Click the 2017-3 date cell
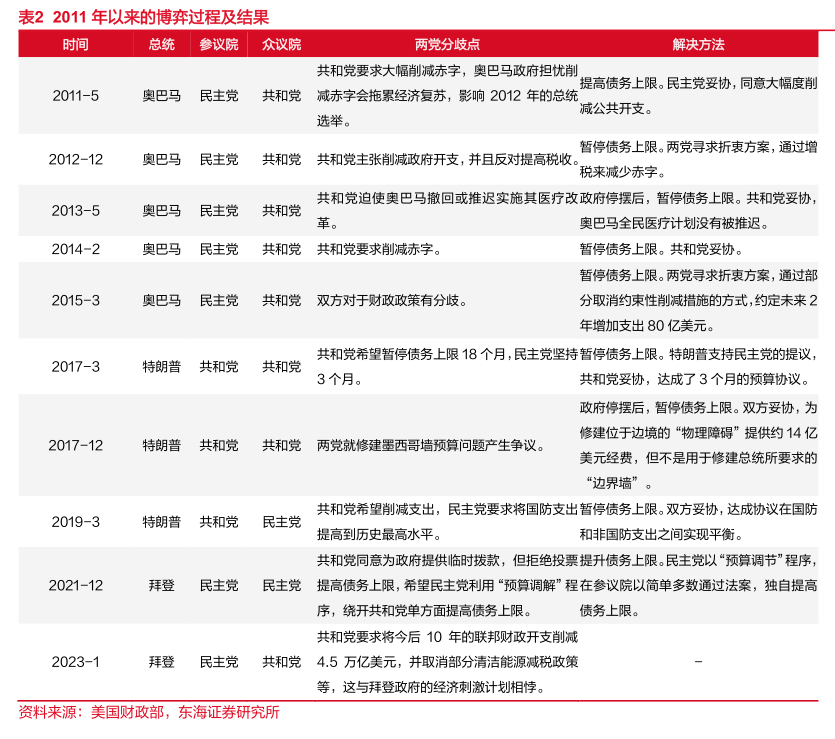 point(76,367)
